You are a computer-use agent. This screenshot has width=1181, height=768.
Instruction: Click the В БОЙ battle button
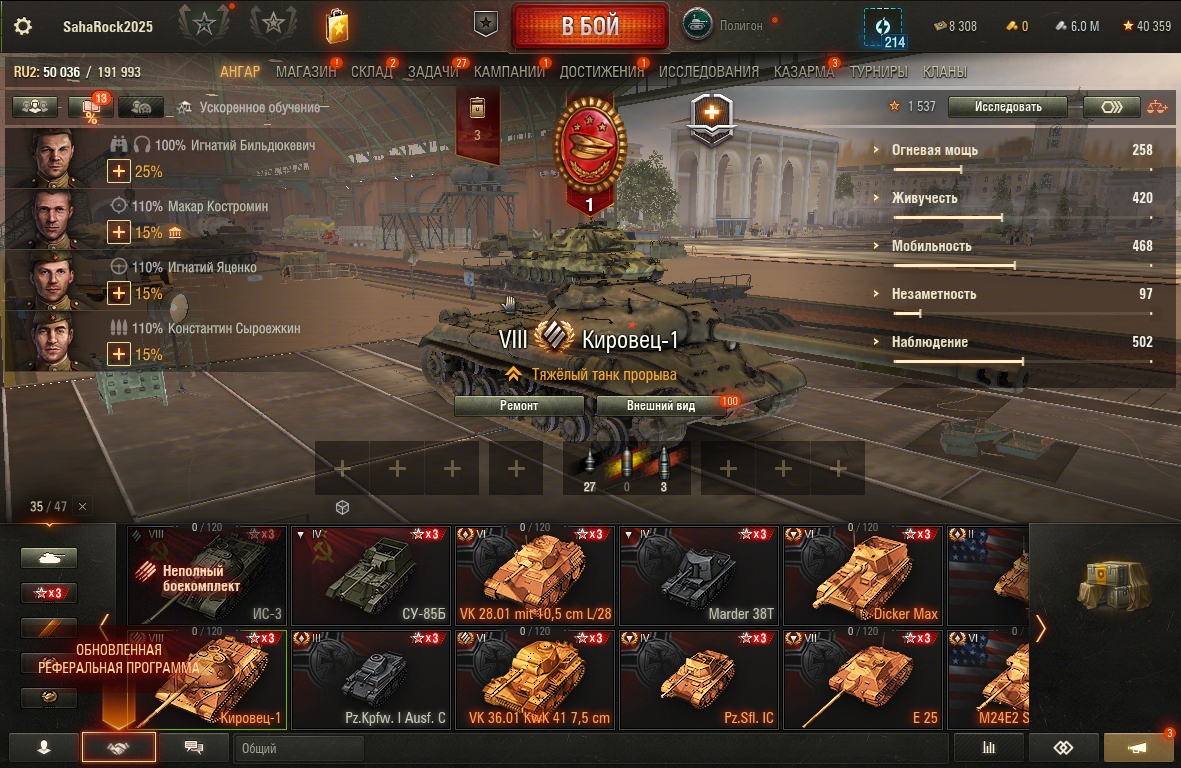pyautogui.click(x=590, y=26)
